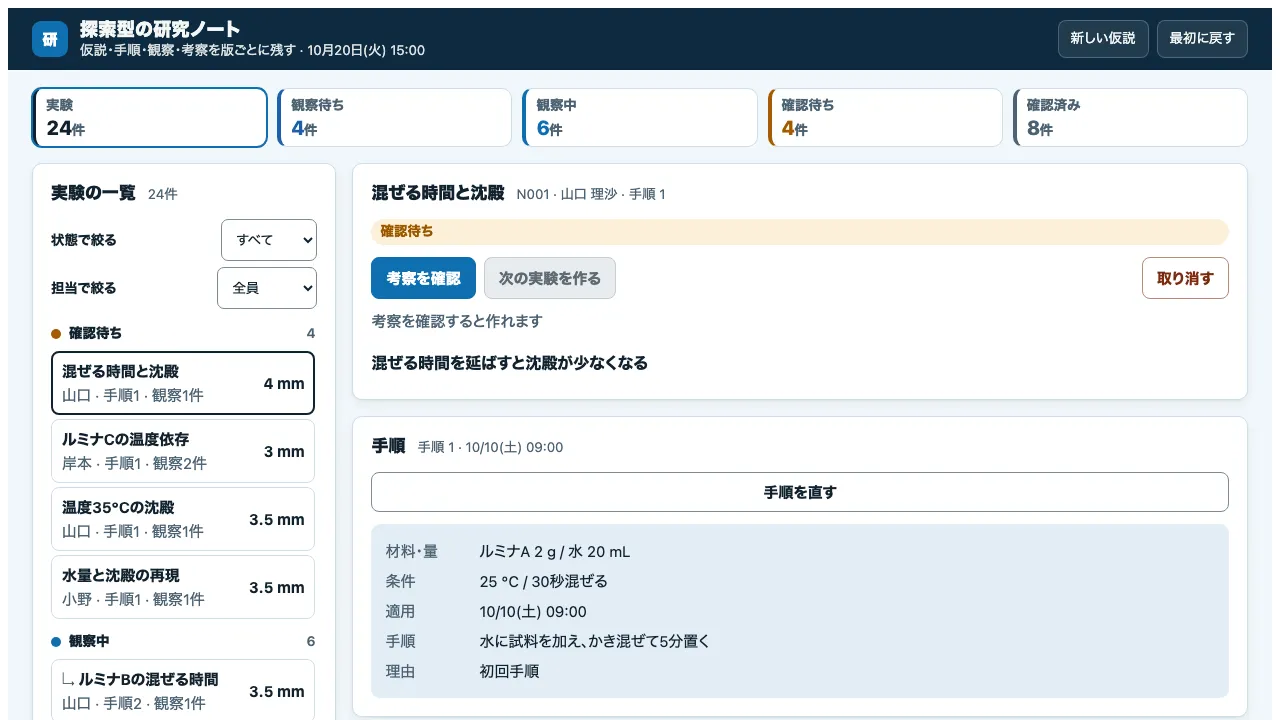Click the 実験の一覧 heading
This screenshot has height=720, width=1280.
(x=93, y=193)
